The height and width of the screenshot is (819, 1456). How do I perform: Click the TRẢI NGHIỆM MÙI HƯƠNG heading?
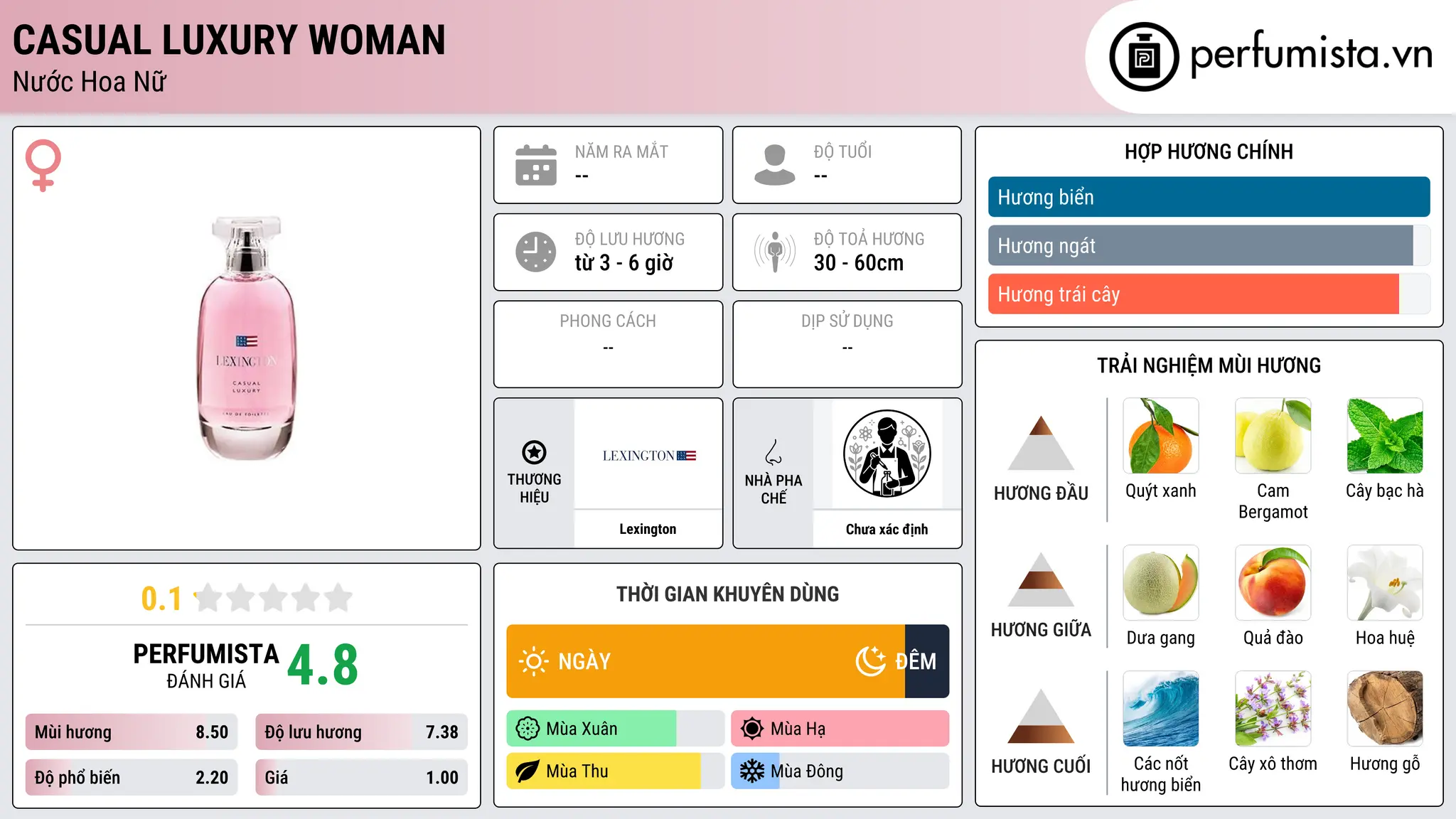1209,365
